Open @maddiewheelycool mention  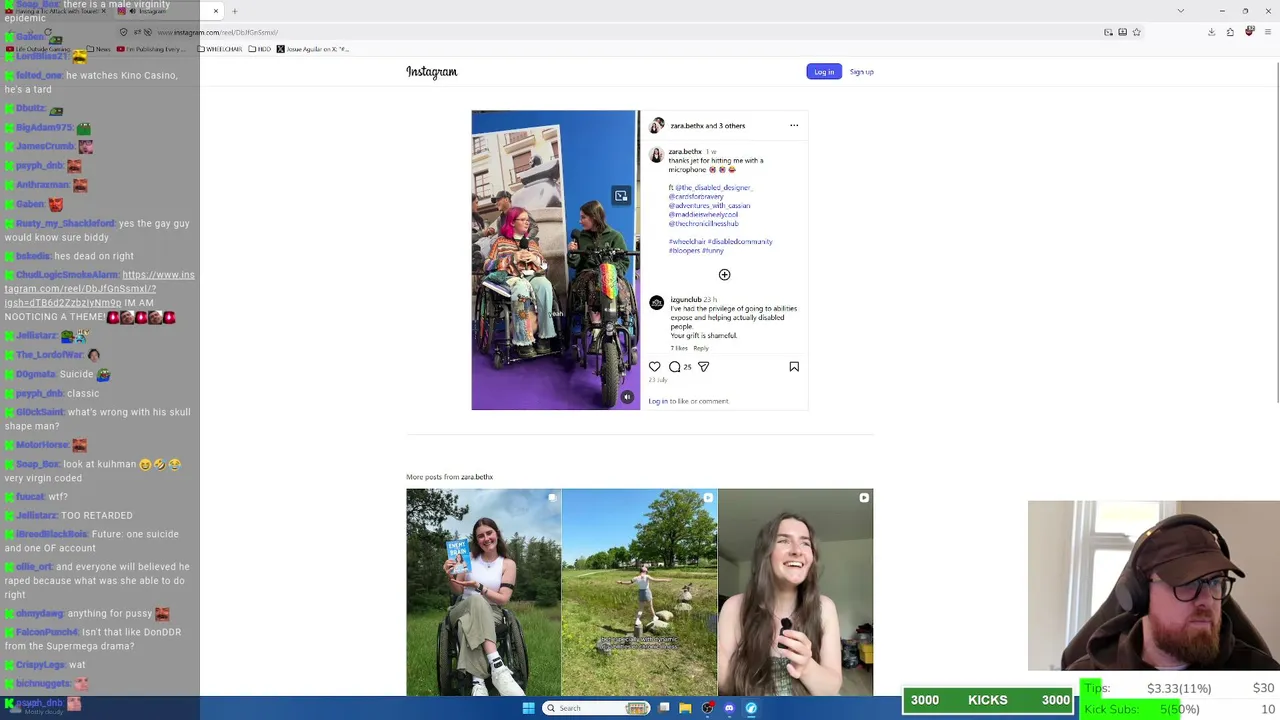pos(704,215)
